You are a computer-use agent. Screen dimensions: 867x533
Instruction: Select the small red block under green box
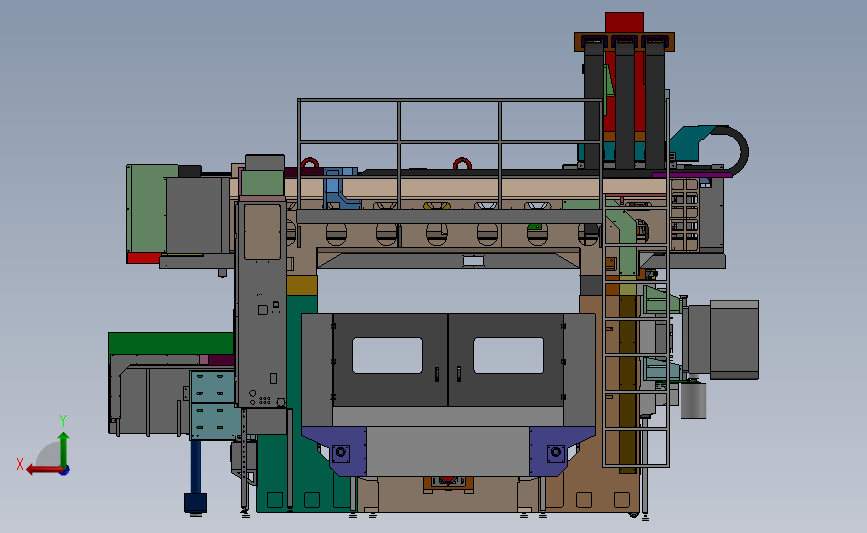point(144,258)
